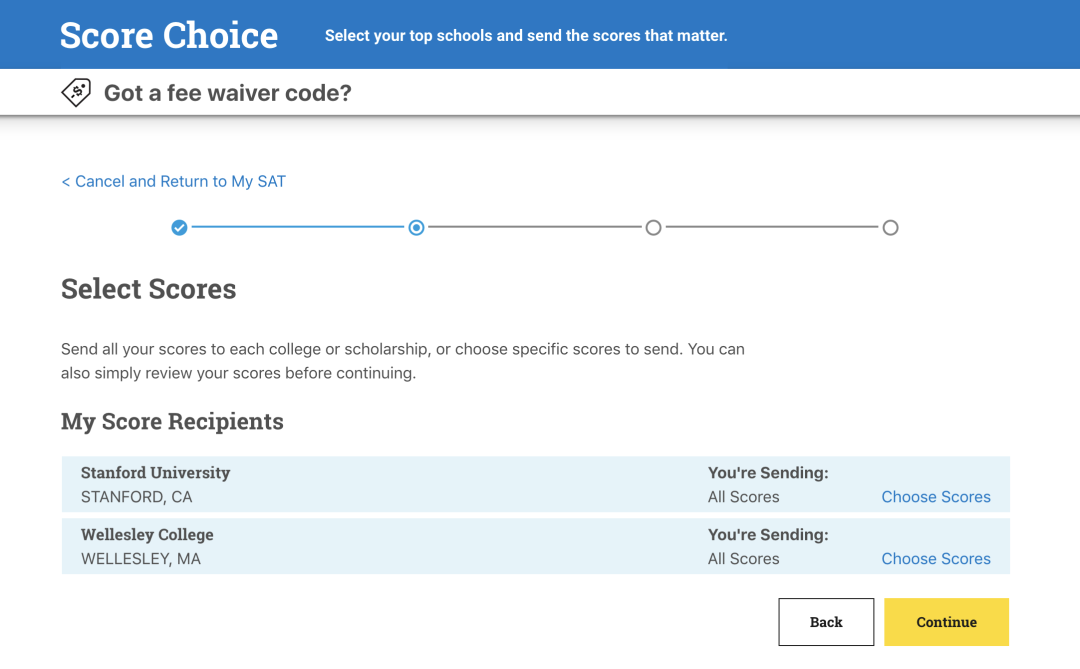Open the 'Got a fee waiver code?' section
Image resolution: width=1080 pixels, height=669 pixels.
(227, 94)
